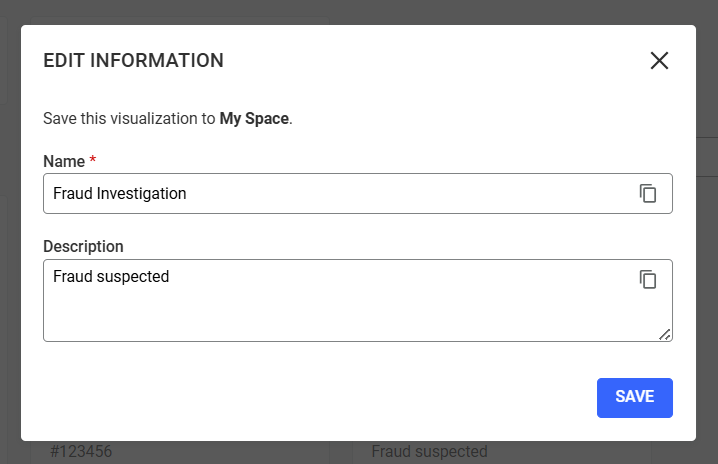Click the Description field label

pyautogui.click(x=83, y=246)
